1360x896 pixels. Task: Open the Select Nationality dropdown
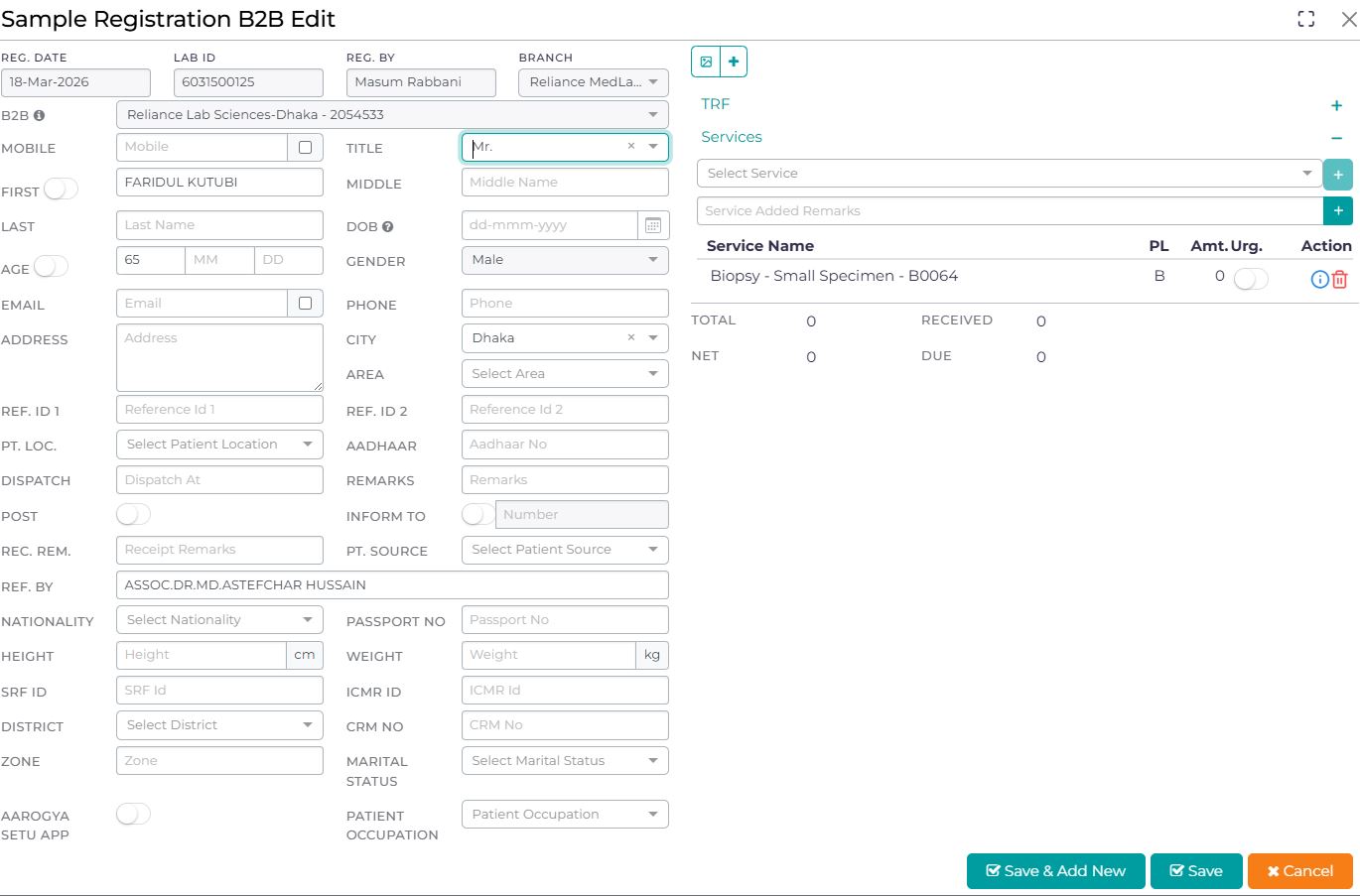(219, 620)
